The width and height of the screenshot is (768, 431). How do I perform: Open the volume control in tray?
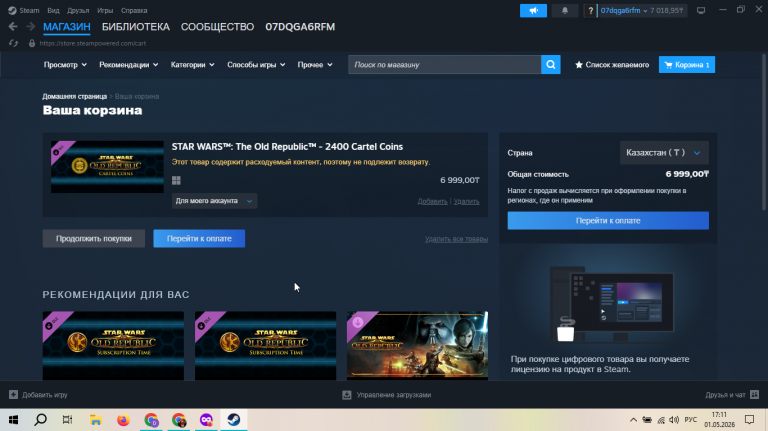[x=674, y=420]
